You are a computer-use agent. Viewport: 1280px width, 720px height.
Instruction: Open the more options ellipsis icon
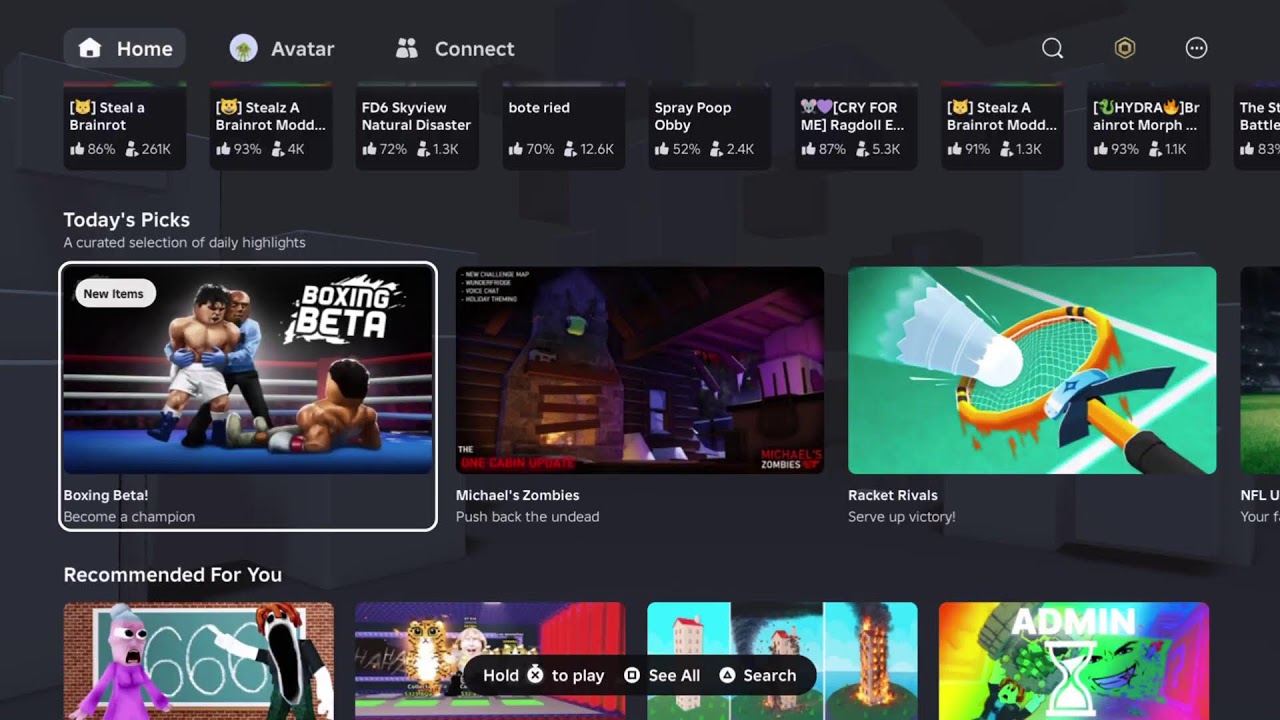pyautogui.click(x=1196, y=48)
